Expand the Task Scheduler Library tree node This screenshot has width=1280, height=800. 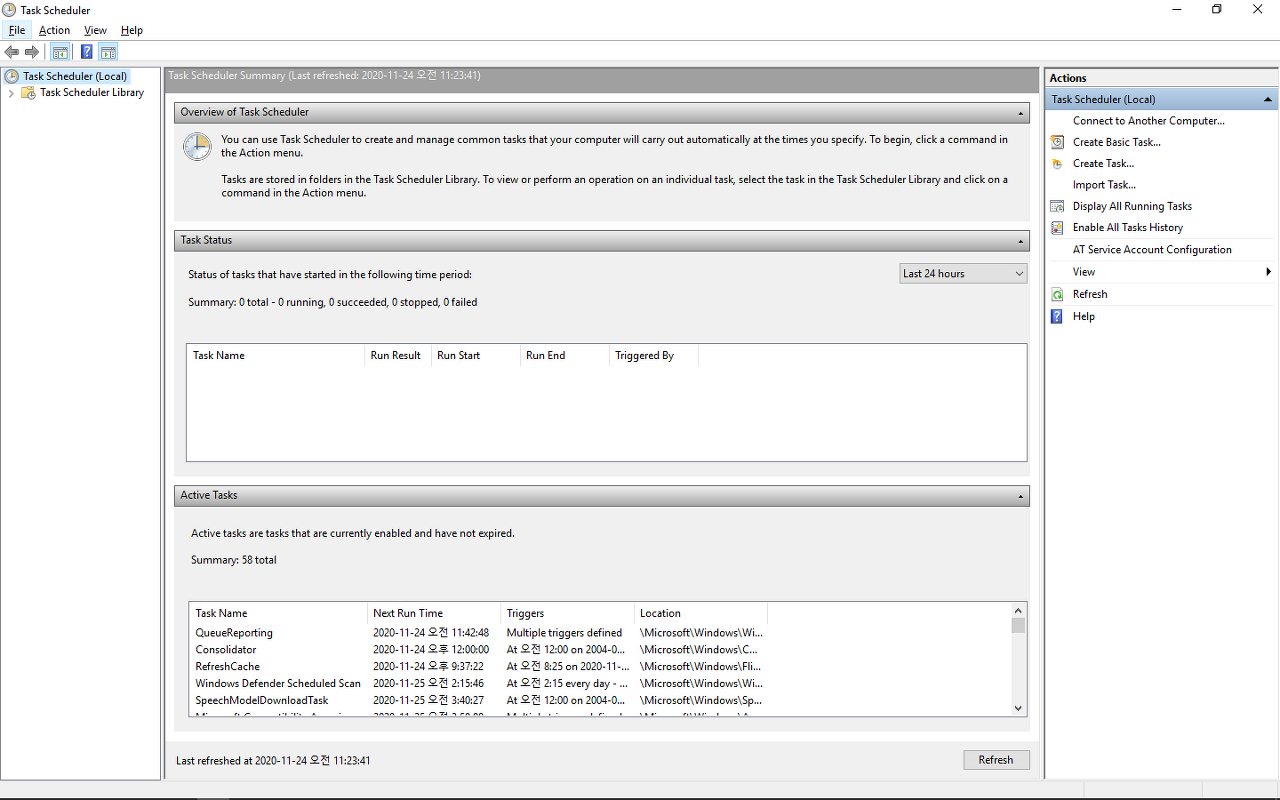tap(11, 93)
